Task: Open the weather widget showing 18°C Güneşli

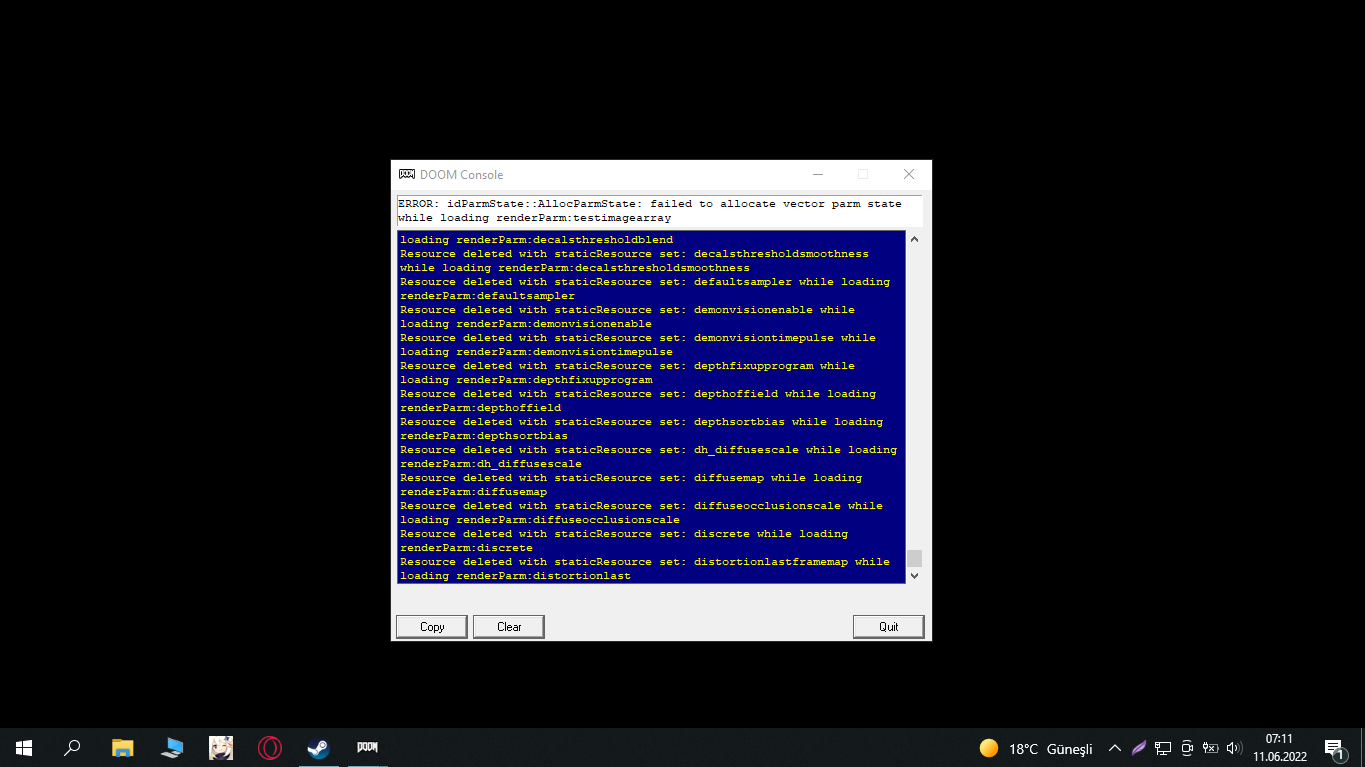Action: click(1036, 748)
